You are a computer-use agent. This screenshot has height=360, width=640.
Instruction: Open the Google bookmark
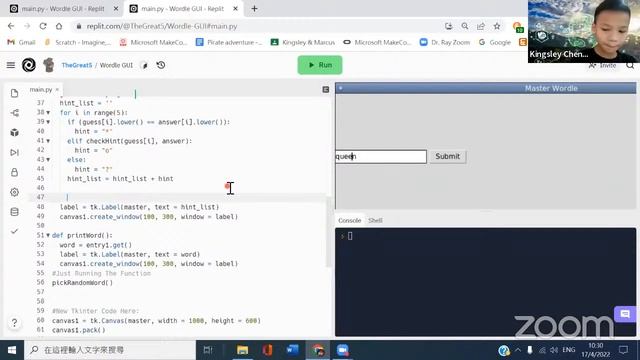[x=495, y=42]
